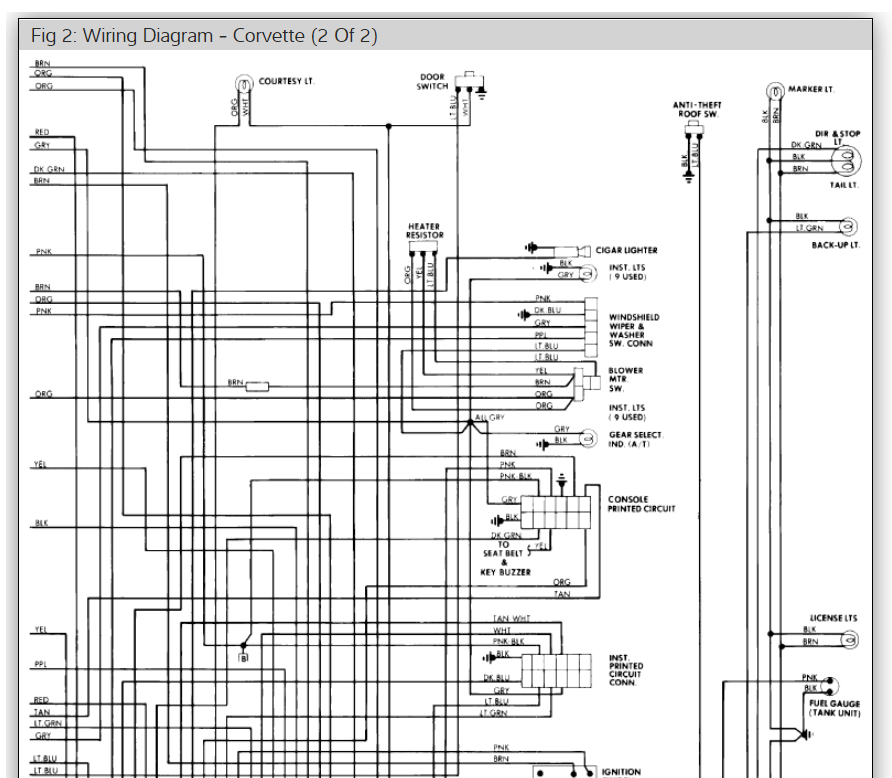Click the LT GRN label near back-up light
The width and height of the screenshot is (892, 778).
[809, 227]
